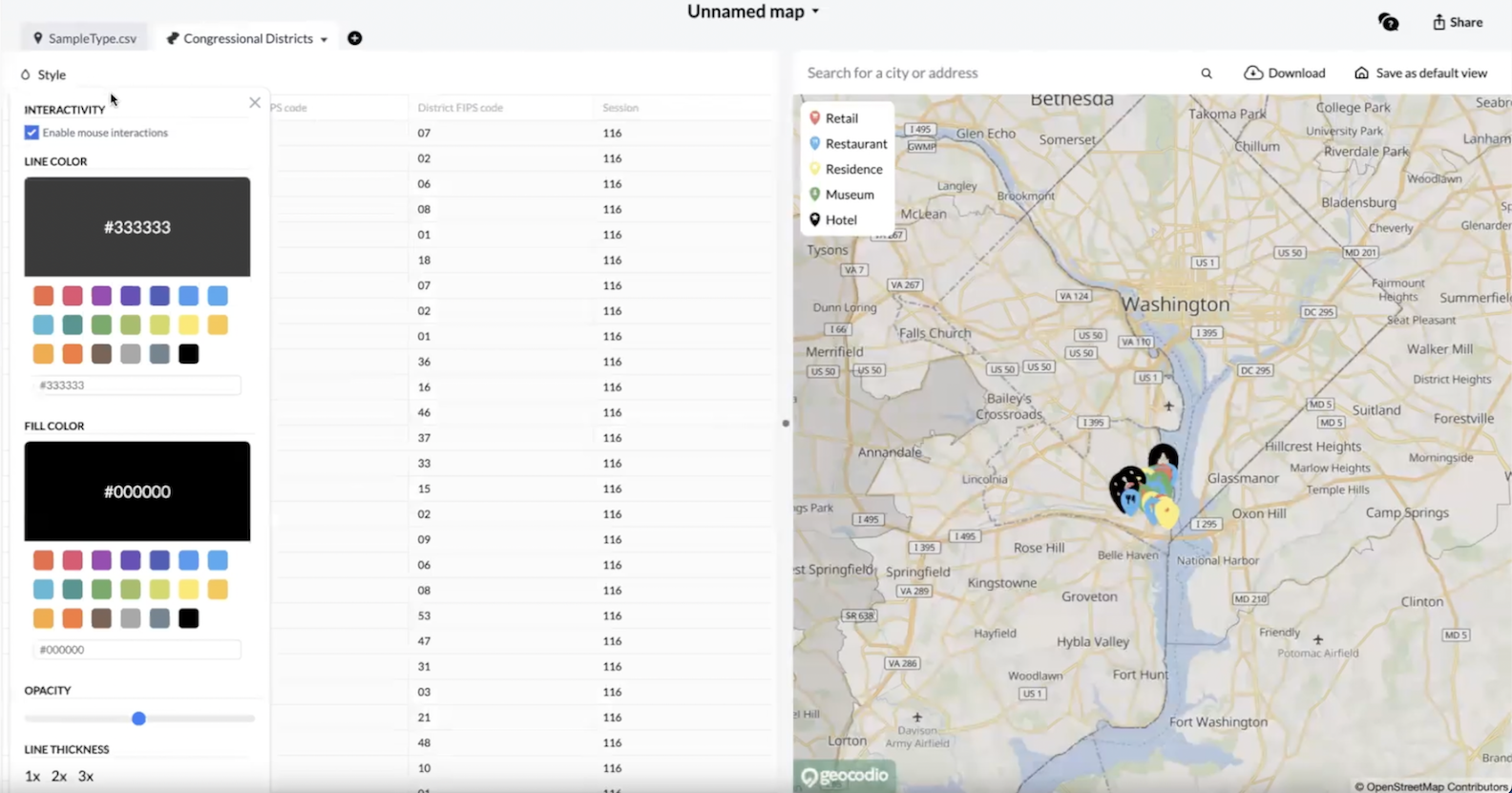The height and width of the screenshot is (793, 1512).
Task: Close the Style panel with X
Action: click(255, 102)
